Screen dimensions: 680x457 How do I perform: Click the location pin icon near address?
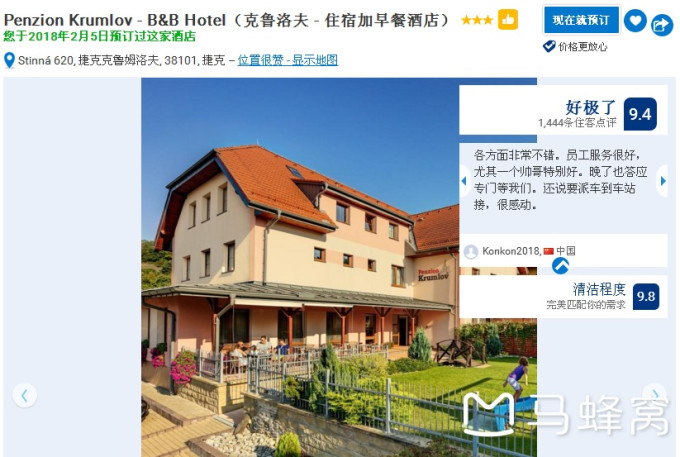click(x=9, y=60)
